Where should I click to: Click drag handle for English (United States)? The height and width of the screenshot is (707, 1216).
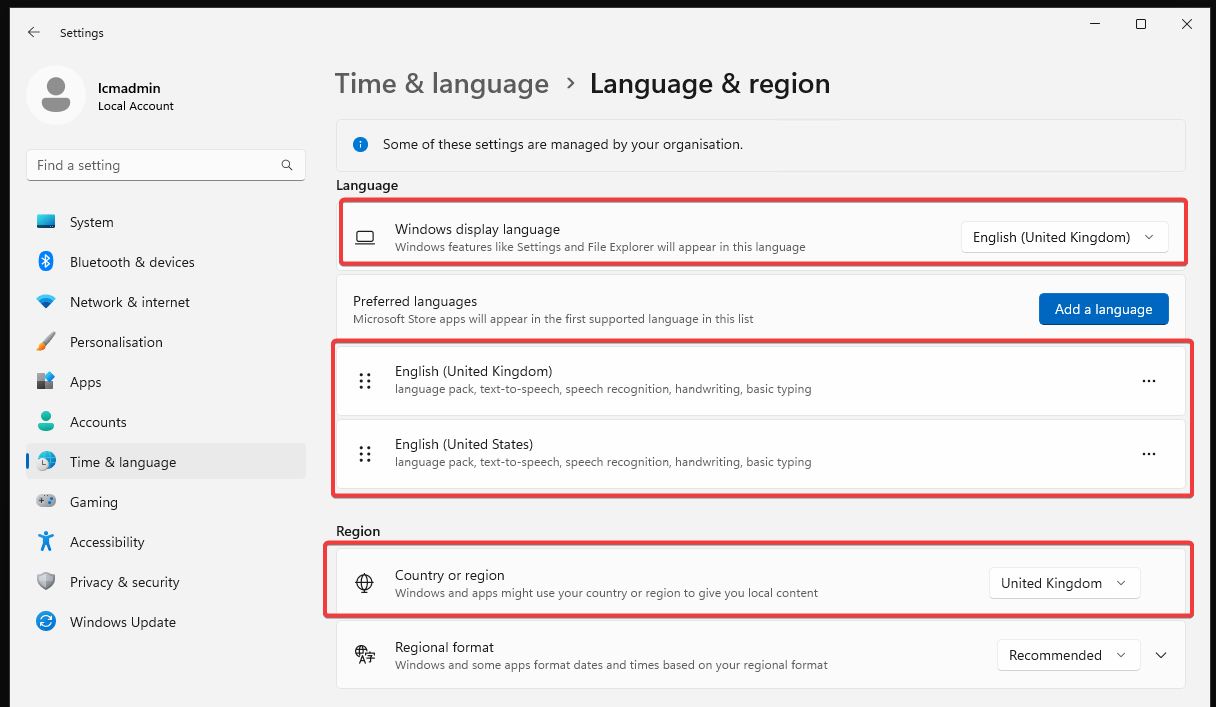[365, 454]
